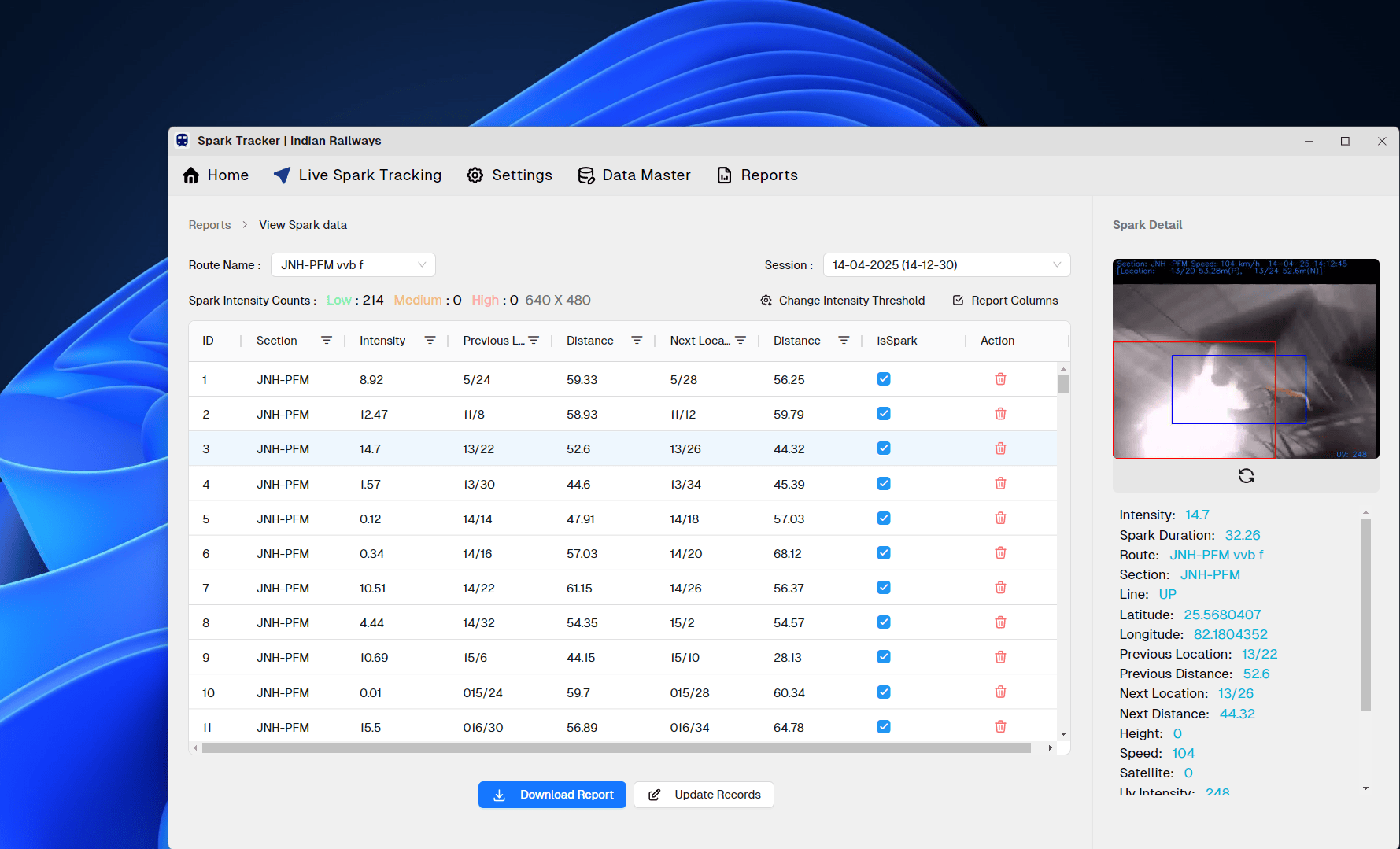
Task: Click the Home house icon
Action: point(190,175)
